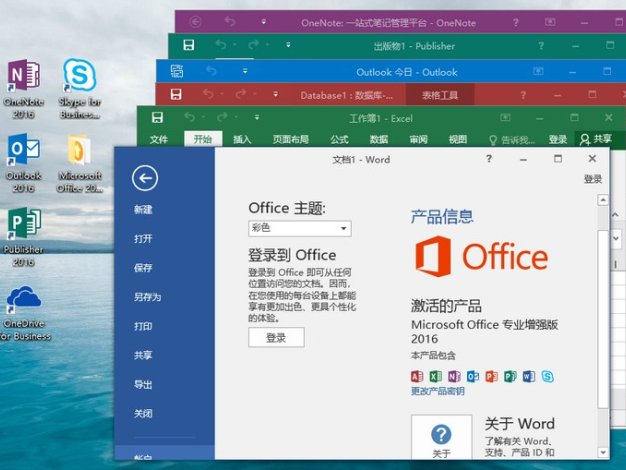Image resolution: width=626 pixels, height=470 pixels.
Task: Open Publisher 2016 desktop shortcut
Action: [x=24, y=237]
